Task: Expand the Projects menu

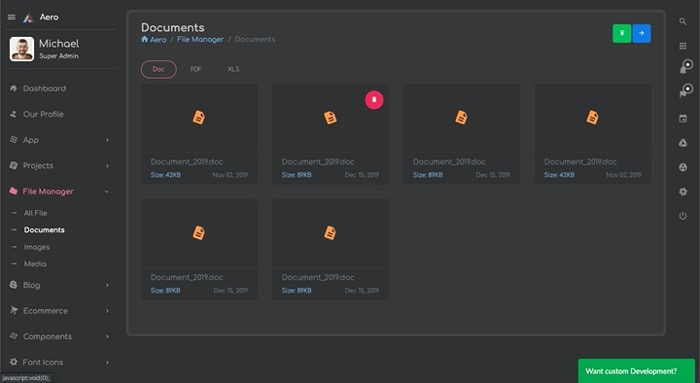Action: [x=59, y=166]
